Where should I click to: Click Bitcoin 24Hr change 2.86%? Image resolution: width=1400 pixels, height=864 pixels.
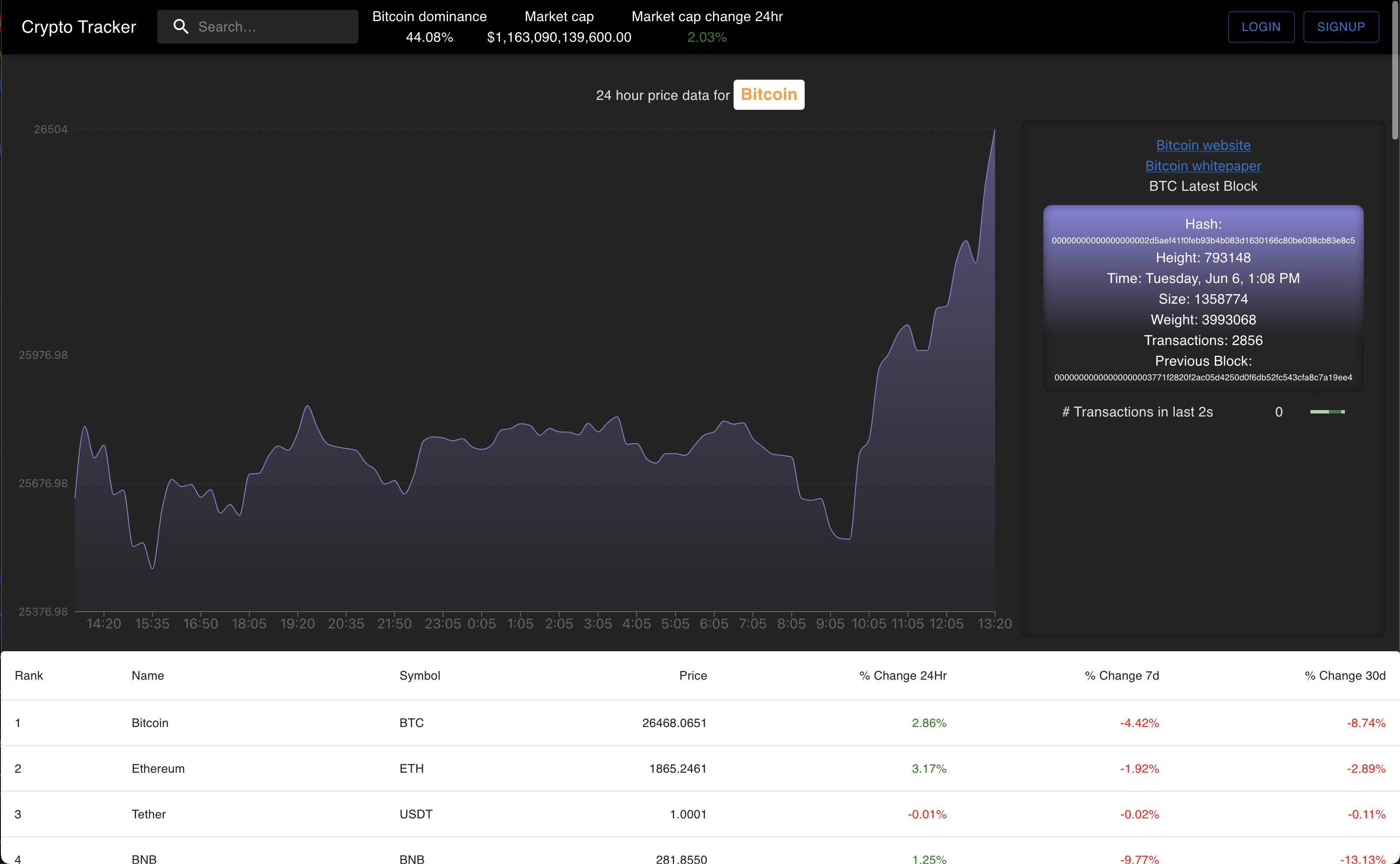(x=929, y=723)
